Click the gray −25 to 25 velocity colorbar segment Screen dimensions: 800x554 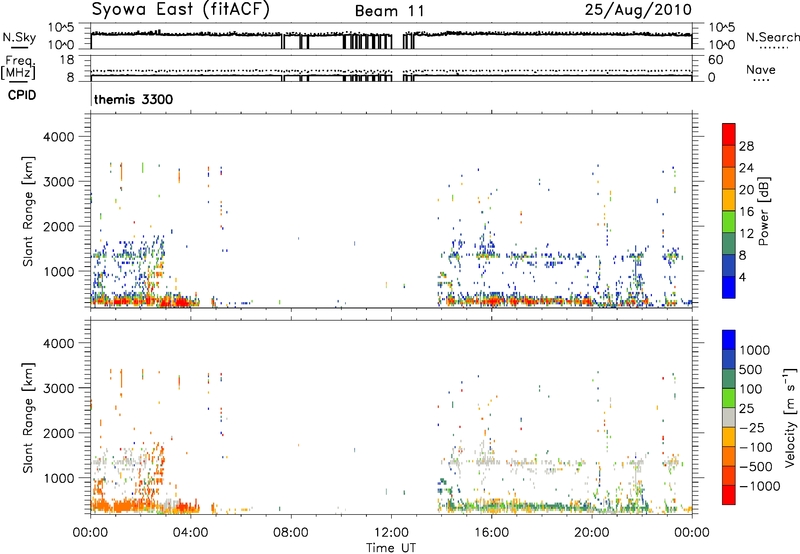click(x=729, y=417)
